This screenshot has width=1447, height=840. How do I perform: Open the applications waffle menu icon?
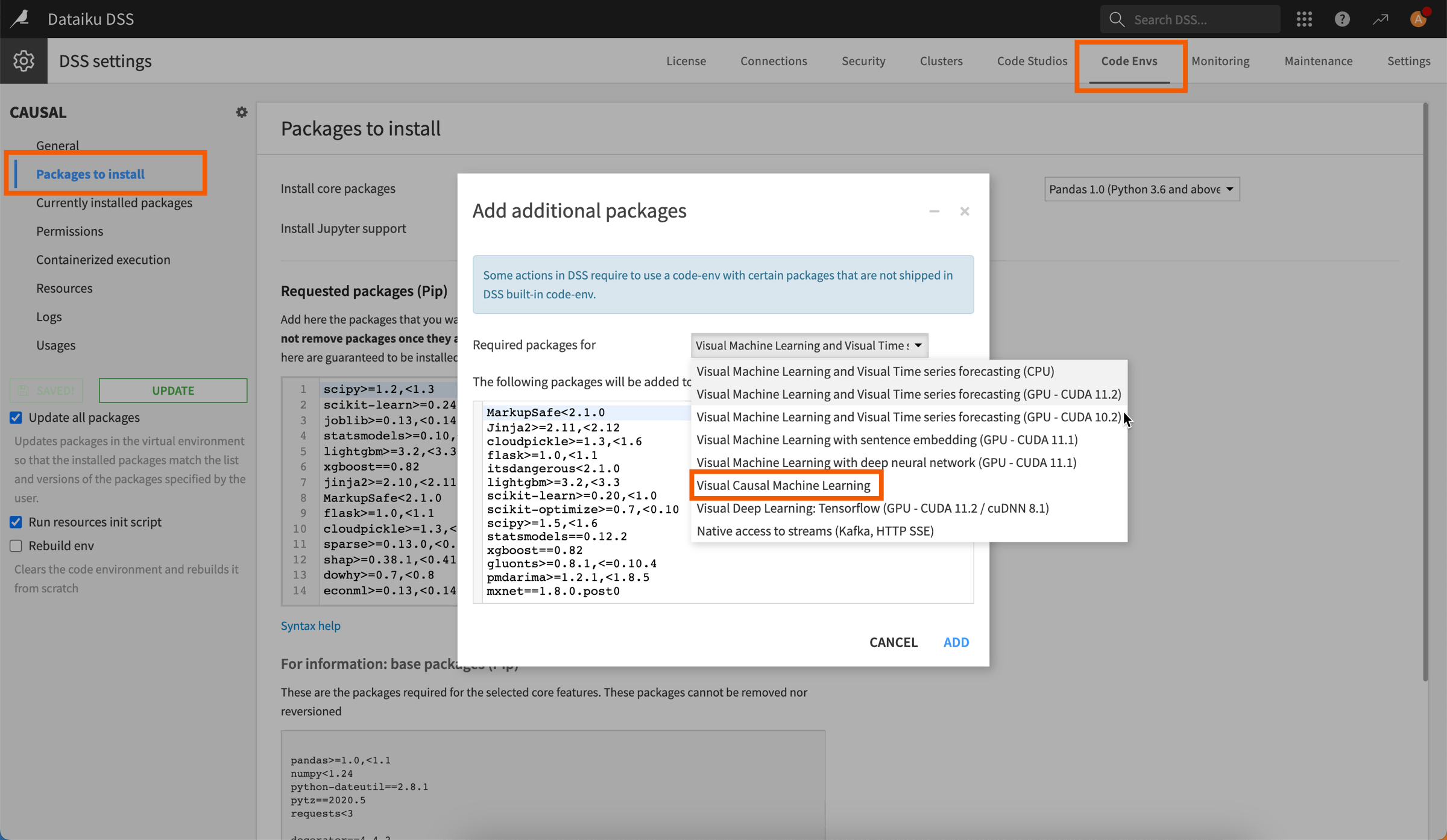[1305, 19]
